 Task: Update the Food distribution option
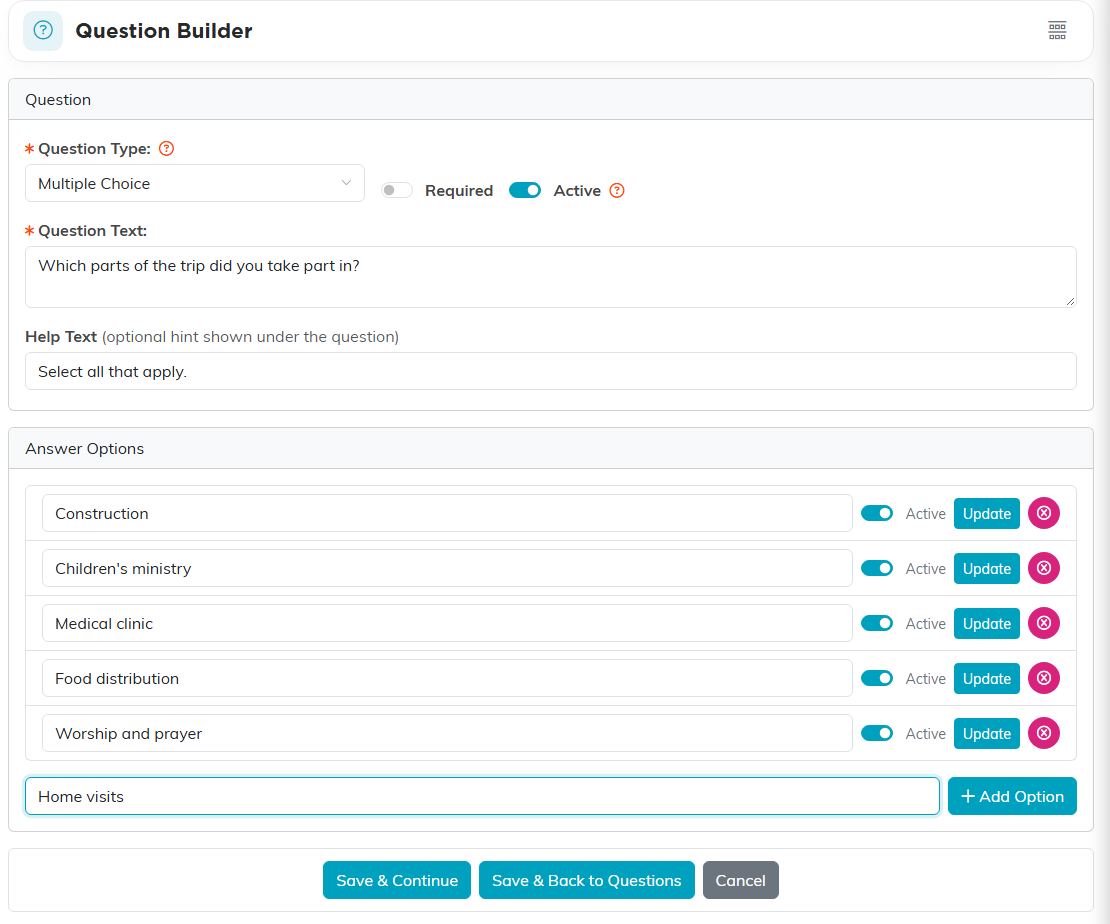986,678
